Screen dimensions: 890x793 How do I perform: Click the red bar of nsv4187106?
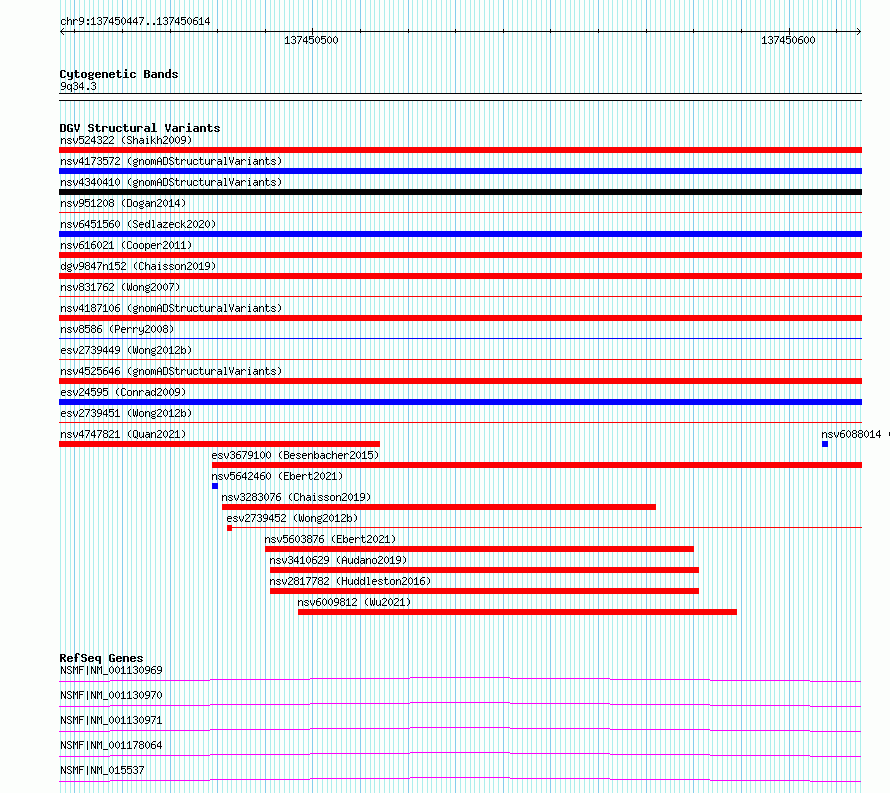[460, 318]
